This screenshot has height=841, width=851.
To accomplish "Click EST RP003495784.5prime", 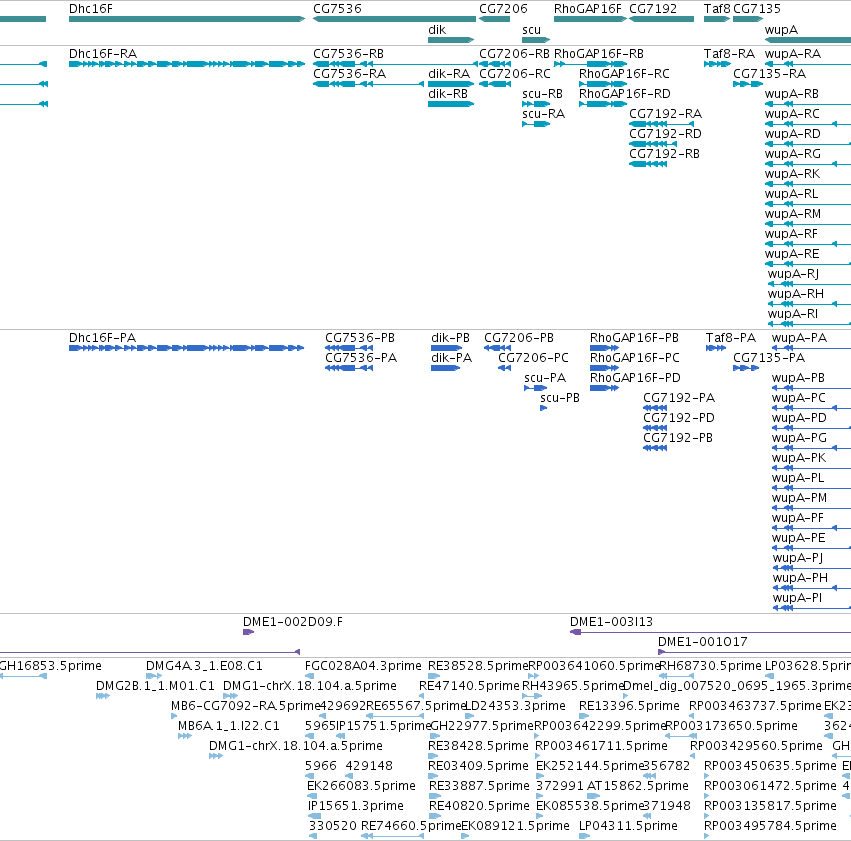I will [x=770, y=826].
